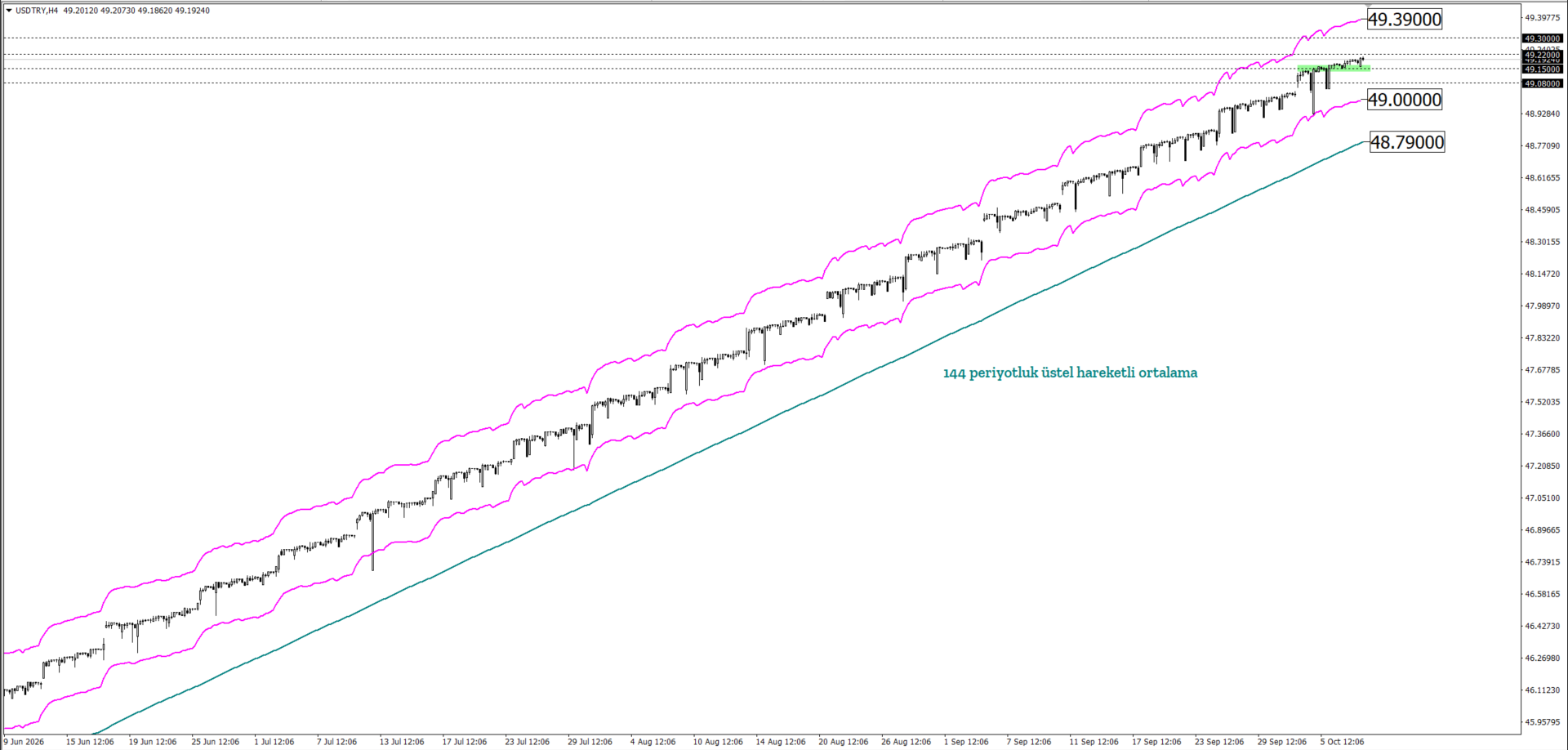Select the green highlighted rectangle on chart
This screenshot has width=1568, height=750.
point(1333,68)
